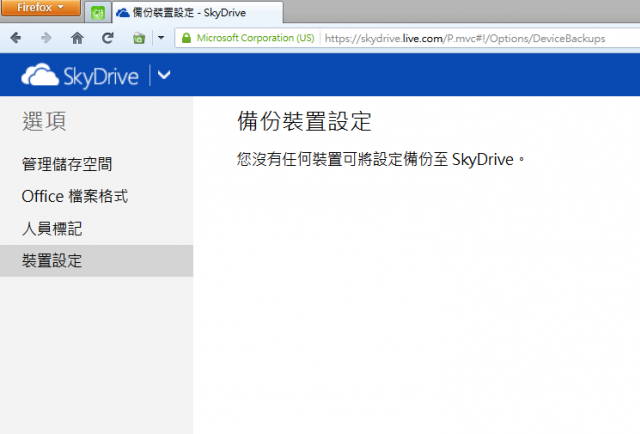Expand the dropdown arrow beside camera icon

coord(161,38)
